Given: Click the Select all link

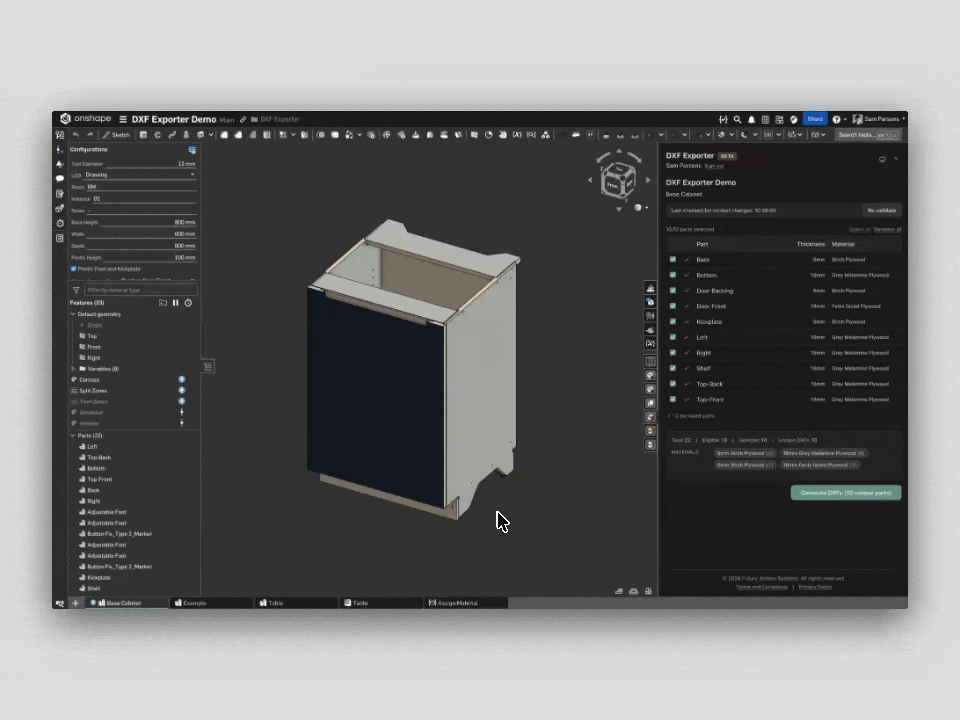Looking at the screenshot, I should pos(860,230).
